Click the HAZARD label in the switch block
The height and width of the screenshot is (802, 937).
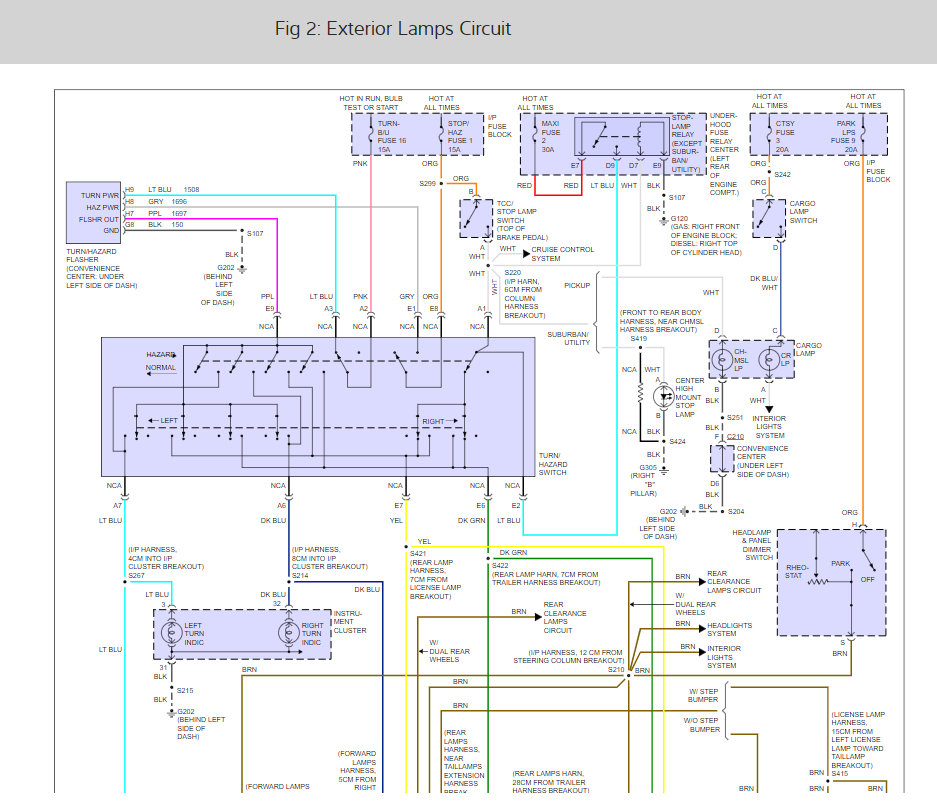click(161, 354)
